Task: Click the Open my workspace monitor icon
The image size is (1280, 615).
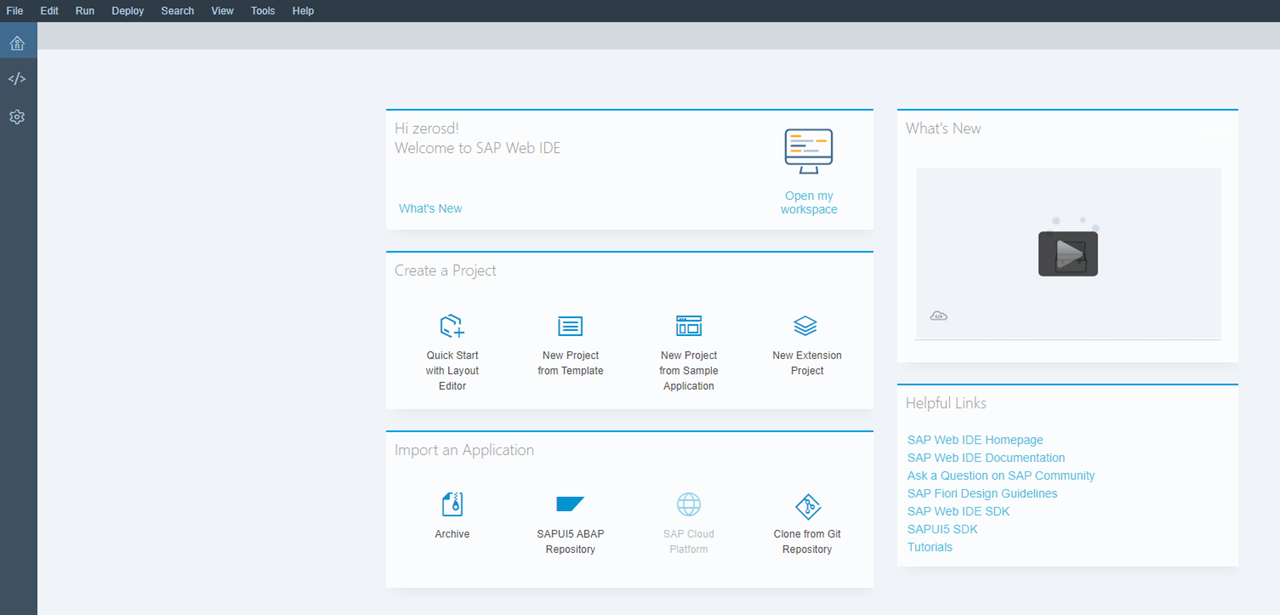Action: click(809, 151)
